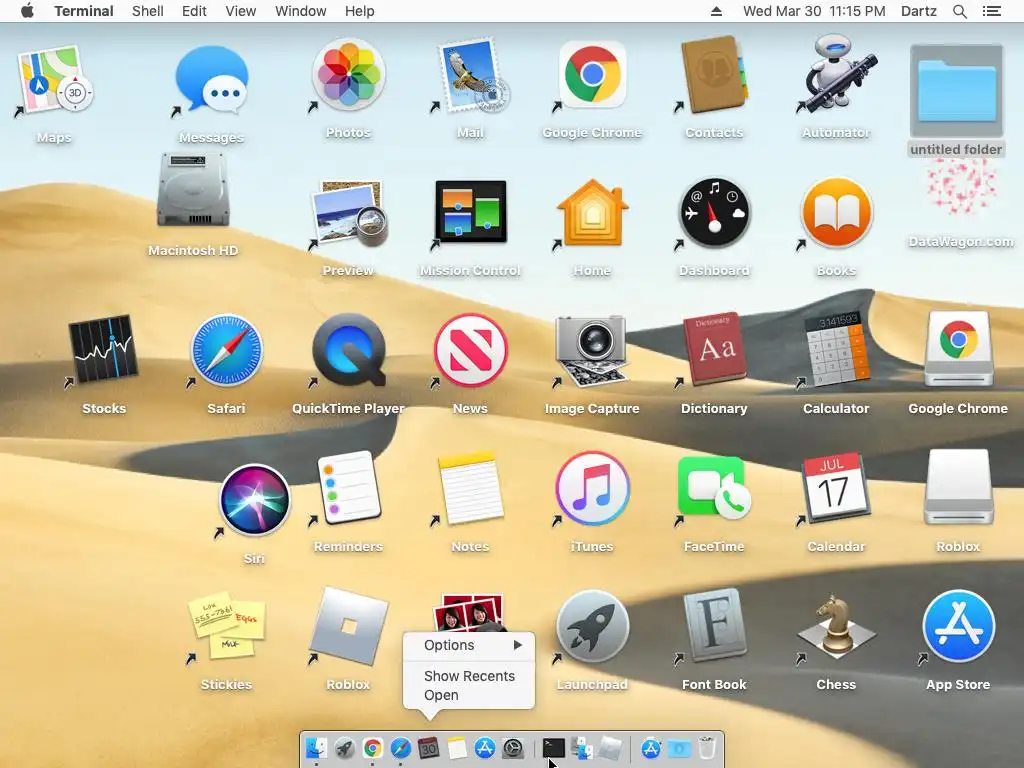Open the FaceTime app icon

click(x=714, y=488)
